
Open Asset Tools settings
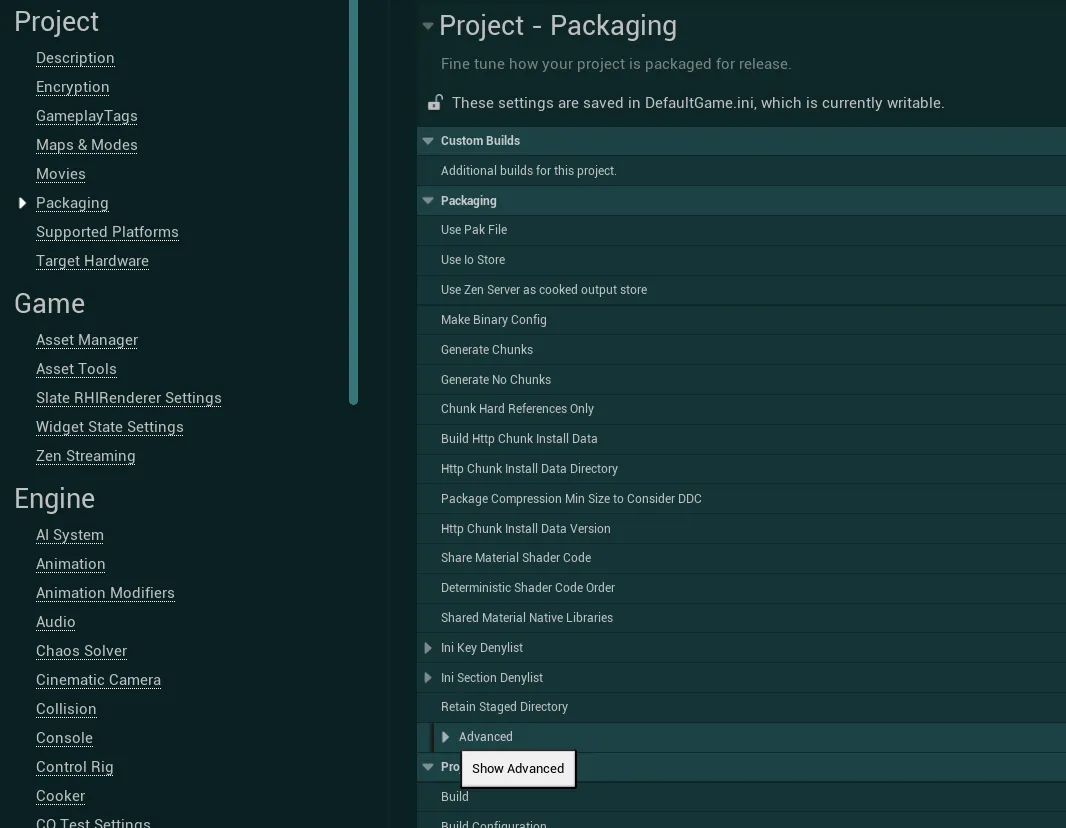click(76, 369)
